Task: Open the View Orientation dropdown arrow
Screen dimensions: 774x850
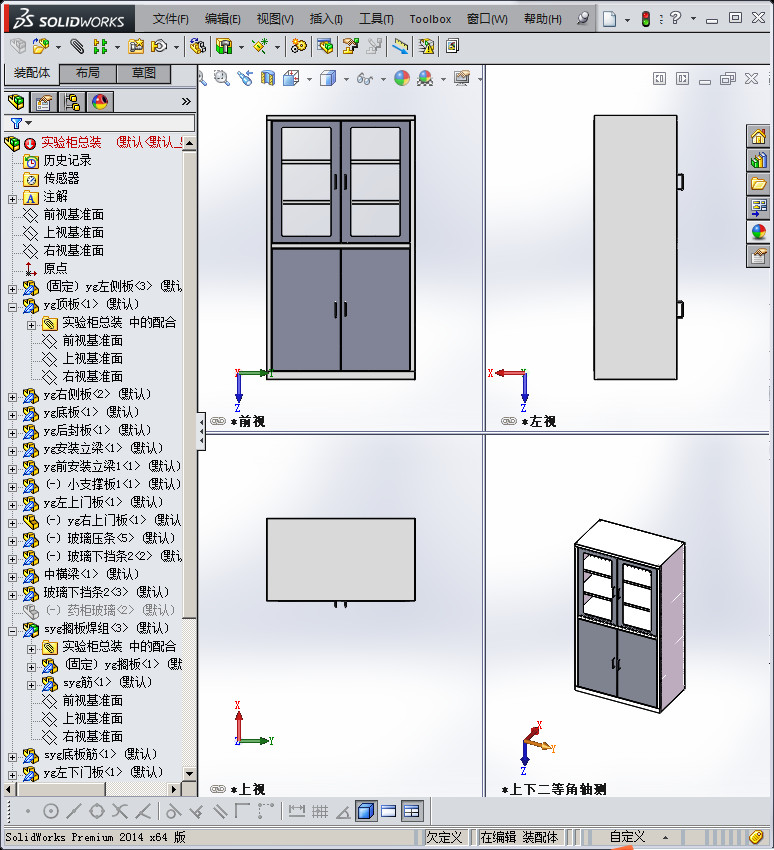Action: click(309, 79)
